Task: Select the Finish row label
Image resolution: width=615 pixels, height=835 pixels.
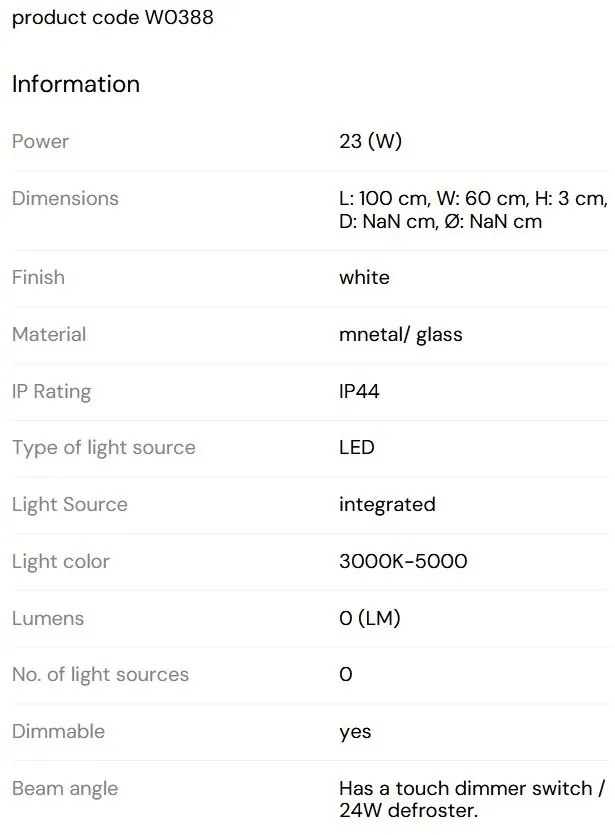Action: [x=38, y=278]
